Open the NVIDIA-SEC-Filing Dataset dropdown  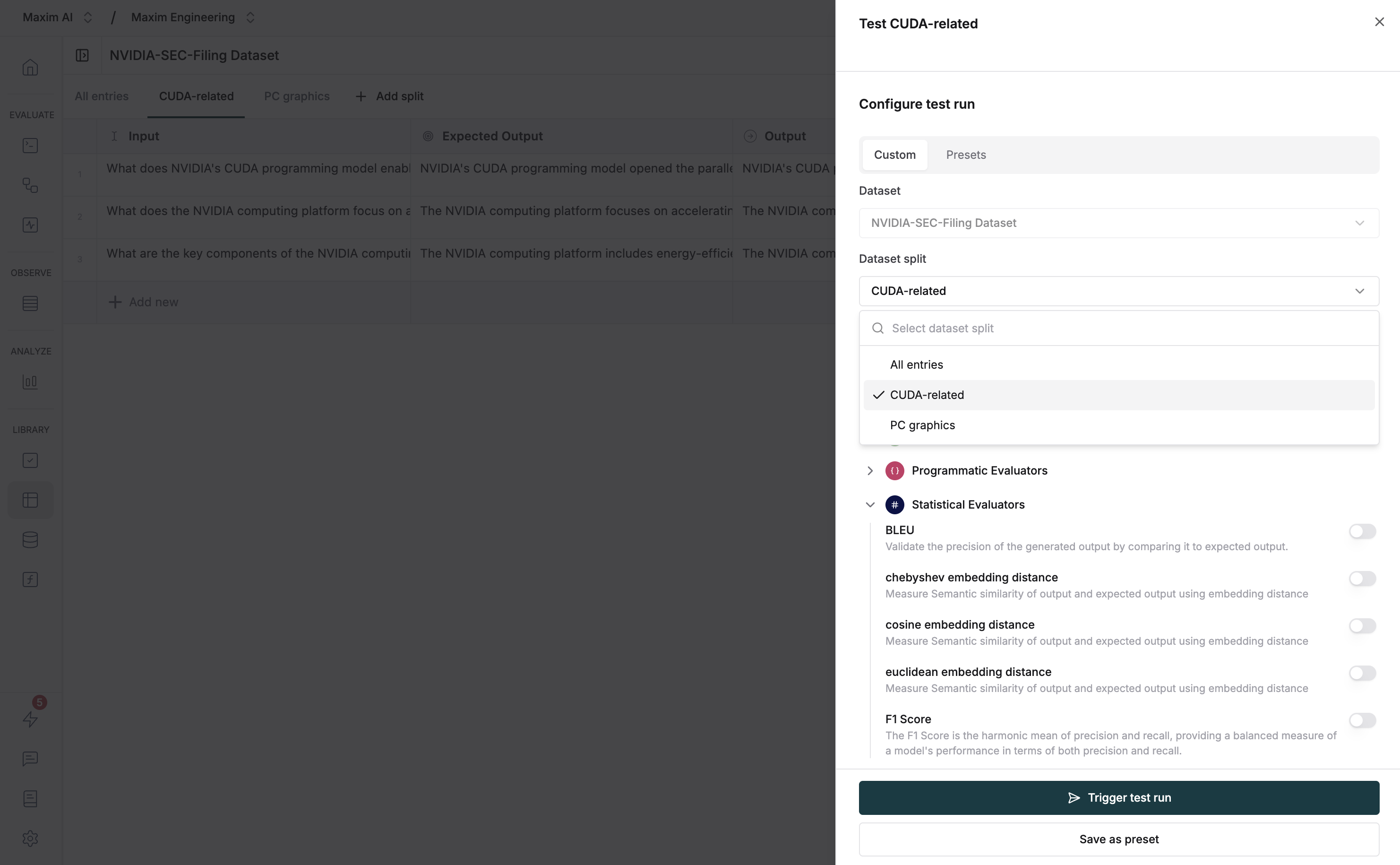pos(1118,223)
